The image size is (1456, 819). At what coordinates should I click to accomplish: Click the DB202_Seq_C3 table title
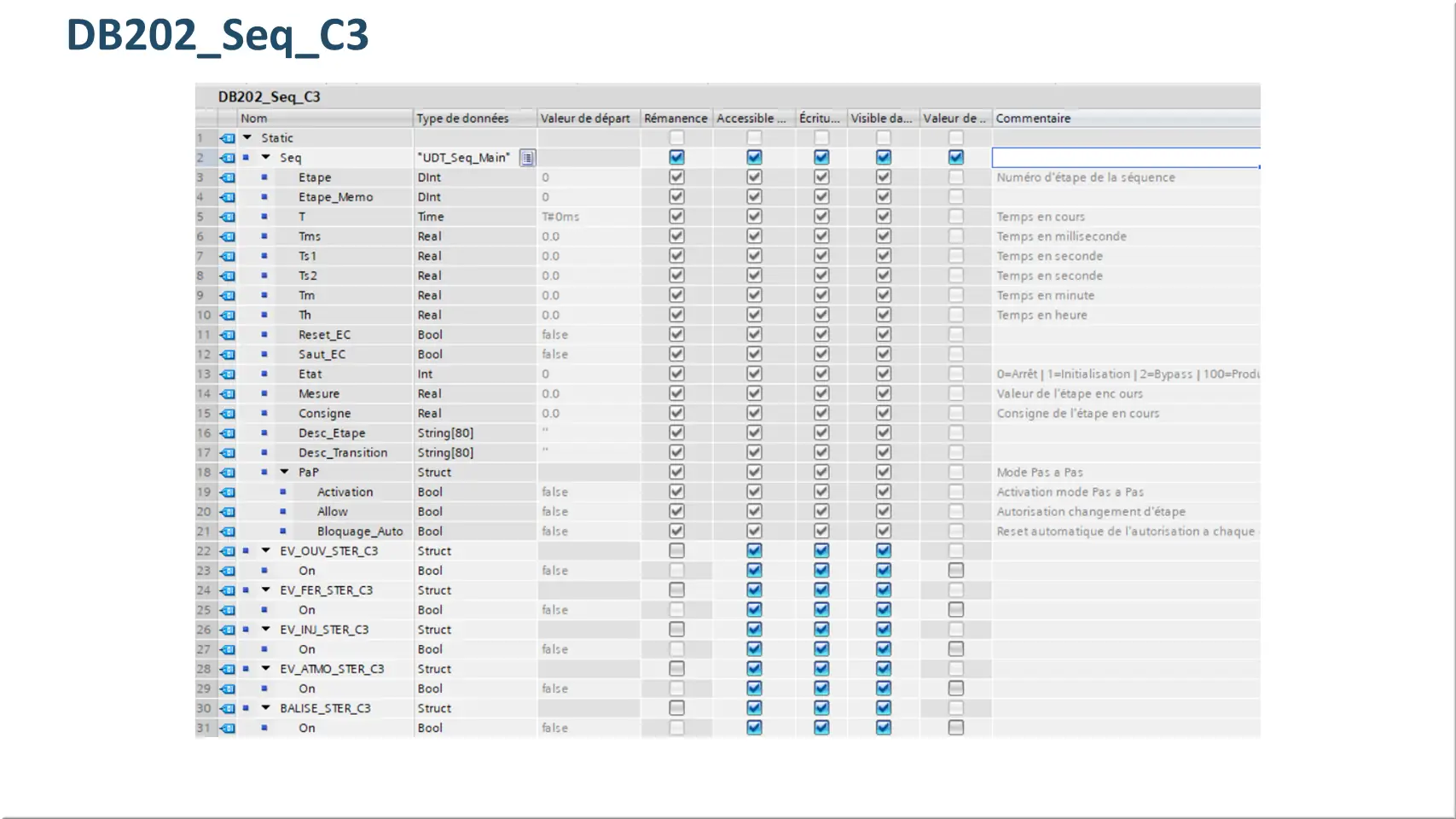(270, 97)
